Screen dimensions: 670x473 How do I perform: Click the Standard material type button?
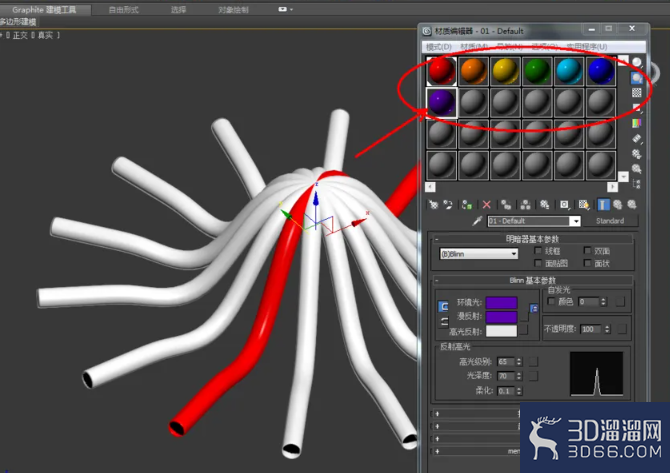[x=610, y=221]
